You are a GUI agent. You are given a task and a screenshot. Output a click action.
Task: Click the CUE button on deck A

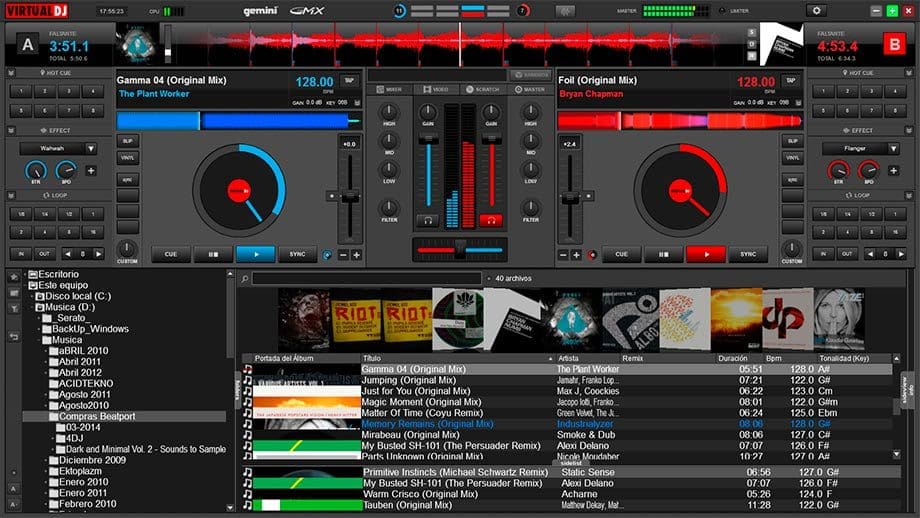pos(171,254)
